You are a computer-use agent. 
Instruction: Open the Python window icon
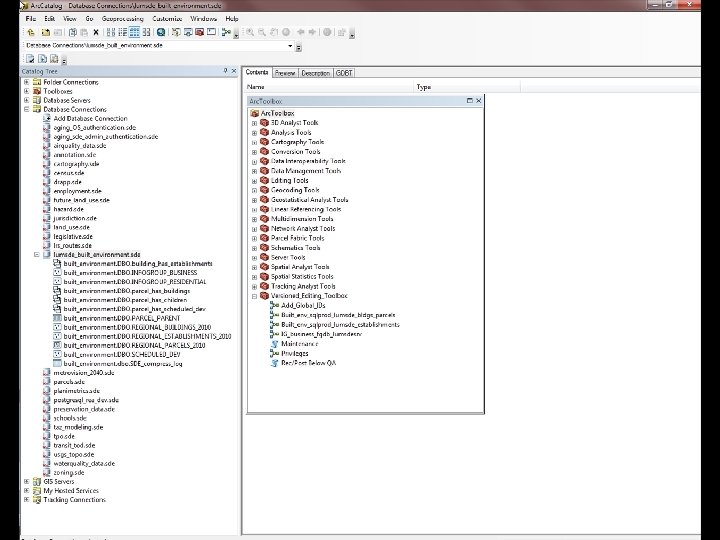point(211,32)
